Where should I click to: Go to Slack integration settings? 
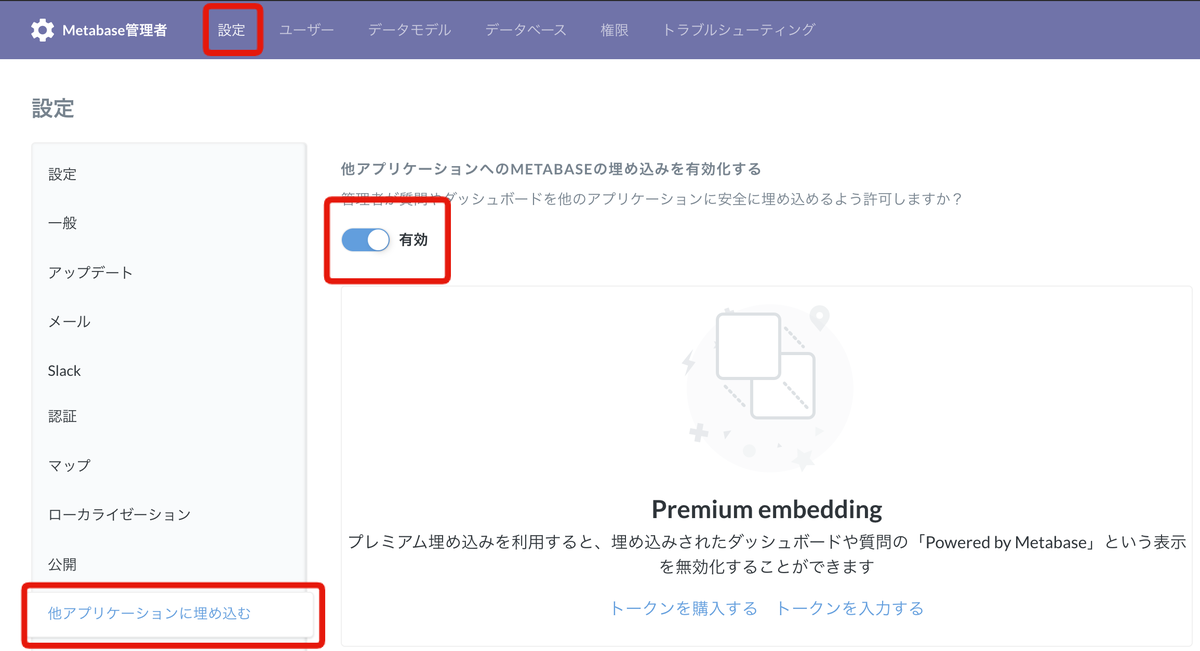pyautogui.click(x=64, y=370)
